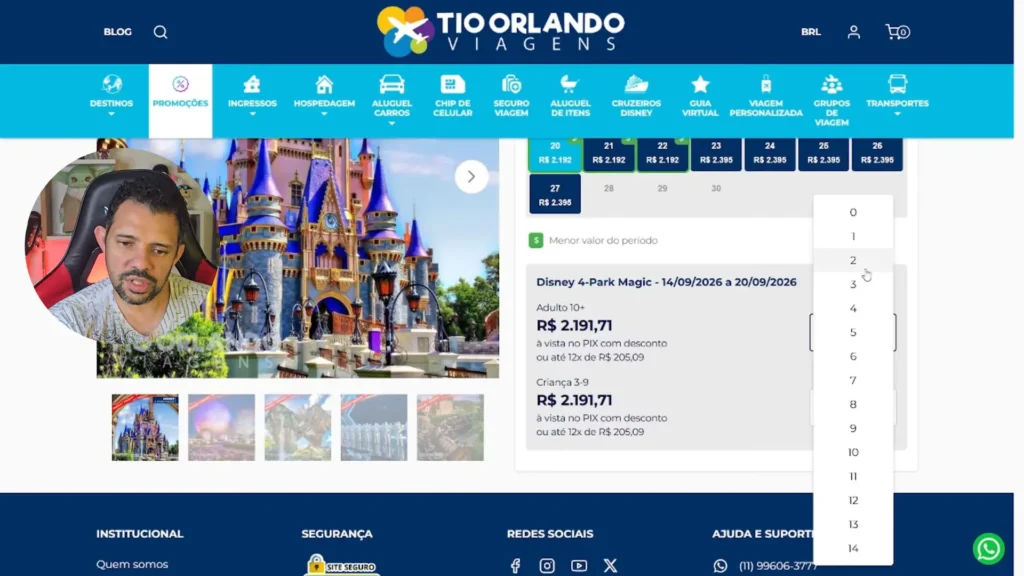Pick calendar date 25 at R$ 2.395

[x=824, y=154]
